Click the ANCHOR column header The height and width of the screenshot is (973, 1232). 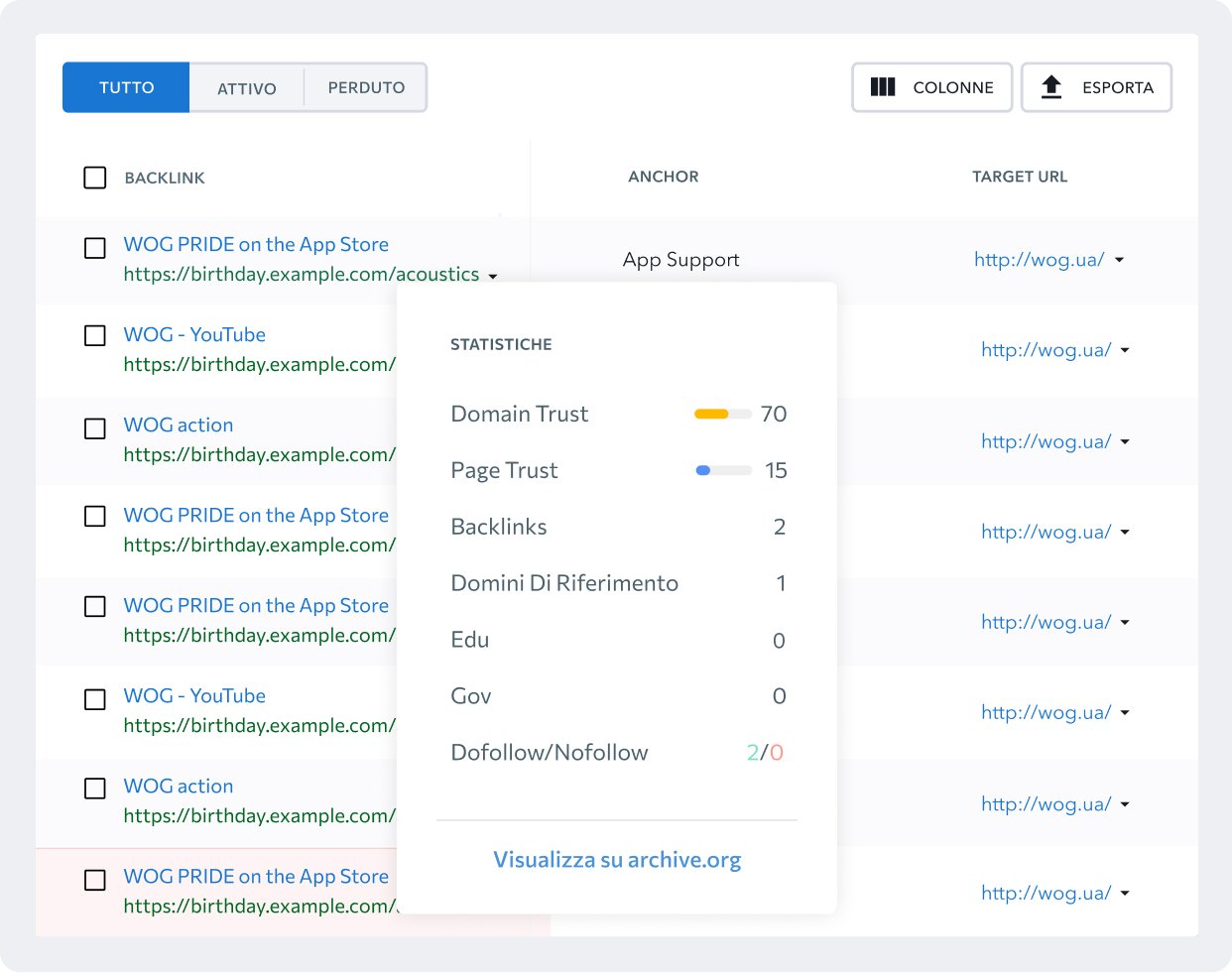[664, 177]
